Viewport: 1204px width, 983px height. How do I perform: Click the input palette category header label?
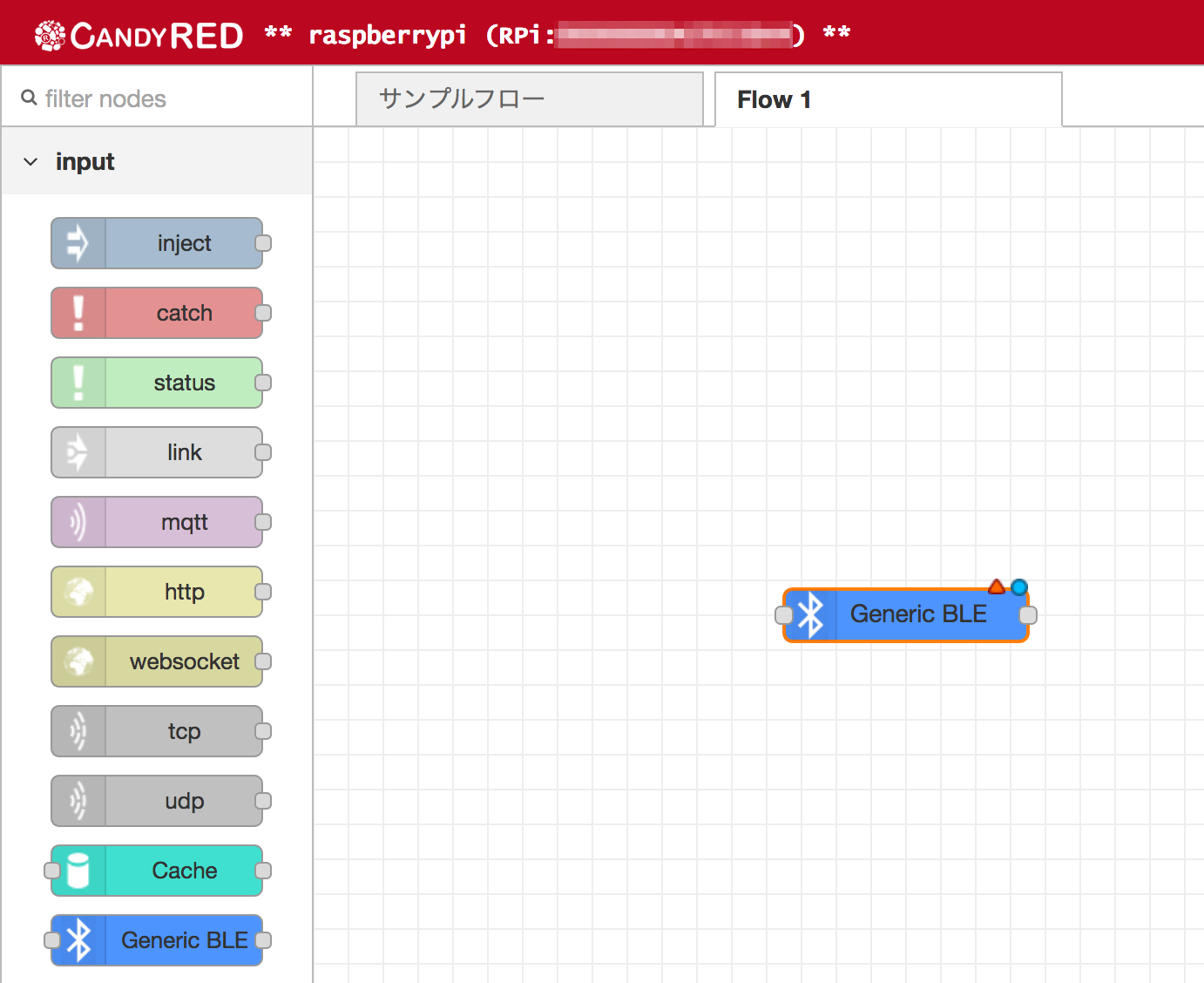85,162
